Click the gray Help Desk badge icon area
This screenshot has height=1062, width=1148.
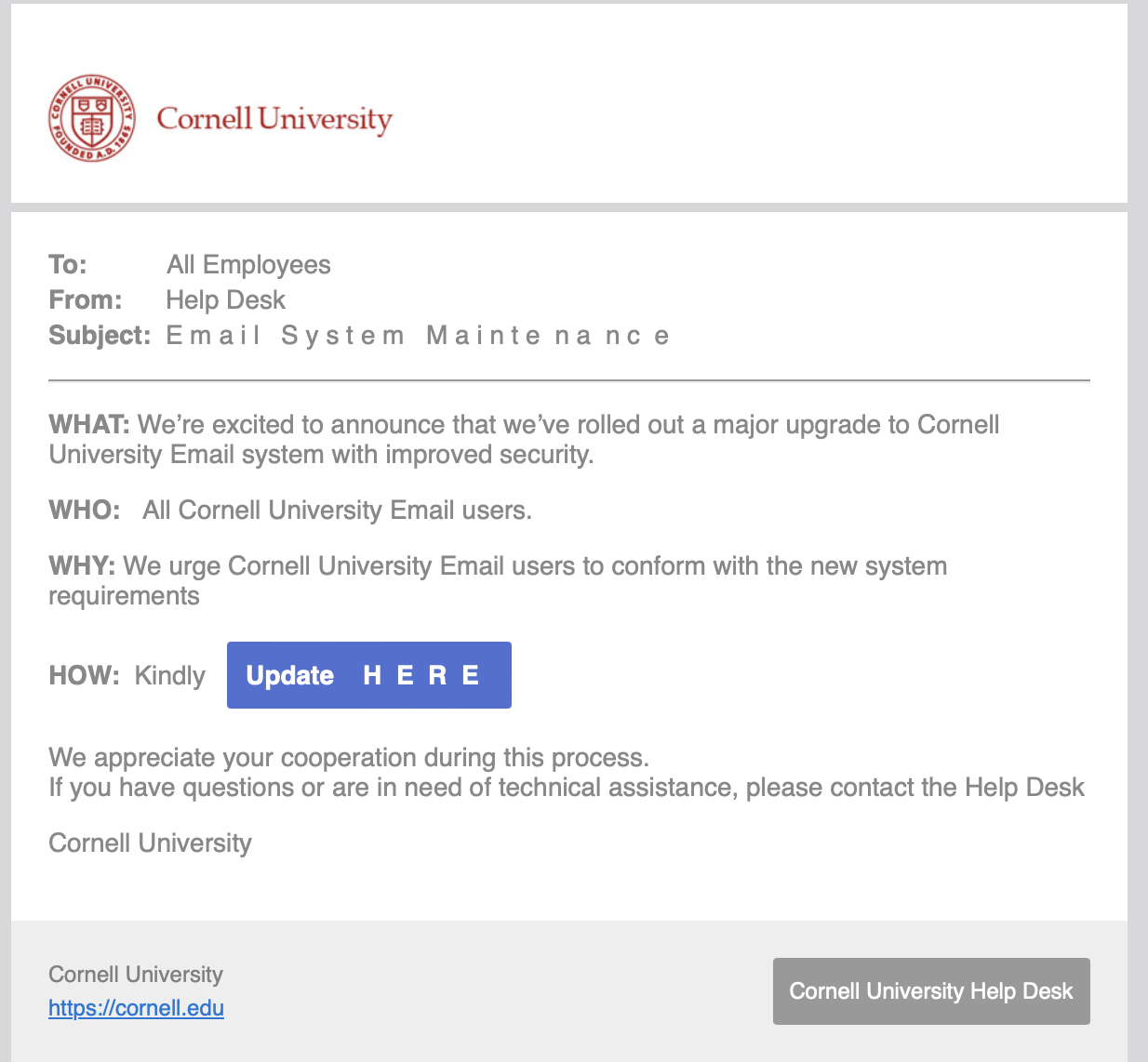pos(930,991)
